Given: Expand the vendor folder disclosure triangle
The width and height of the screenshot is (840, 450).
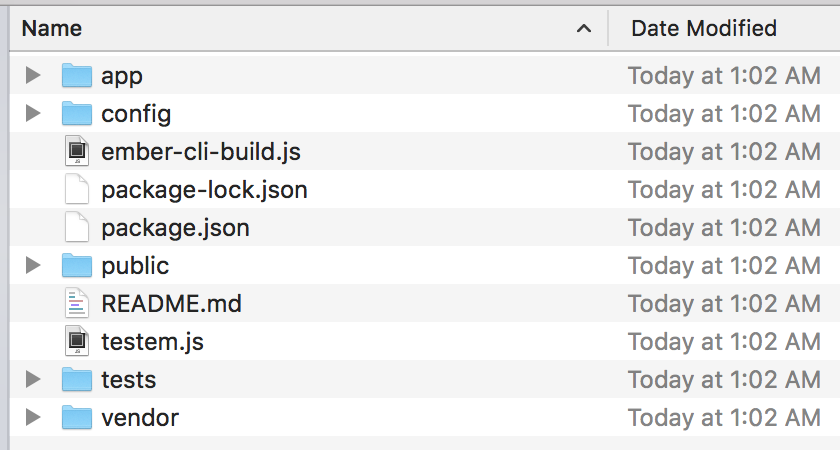Looking at the screenshot, I should click(33, 417).
